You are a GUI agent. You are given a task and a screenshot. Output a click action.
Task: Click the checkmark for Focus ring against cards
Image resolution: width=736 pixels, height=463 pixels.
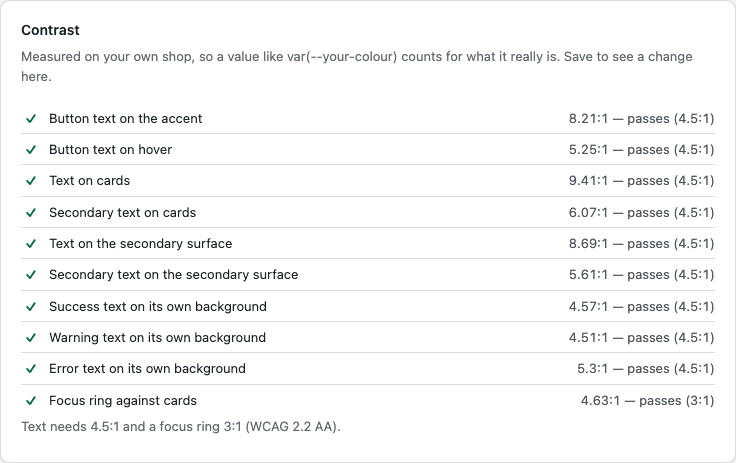31,401
